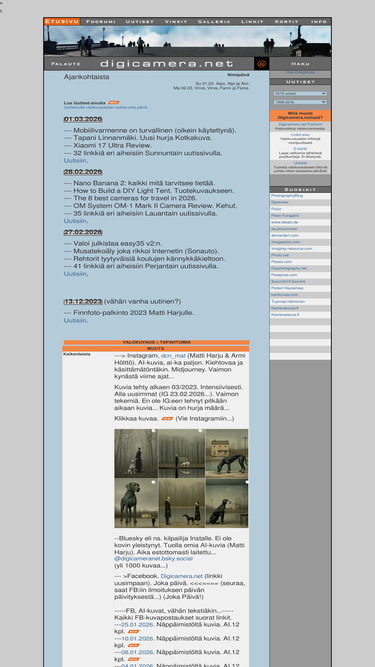Open the 06.01.2026 FB post link
375x667 pixels.
(137, 652)
